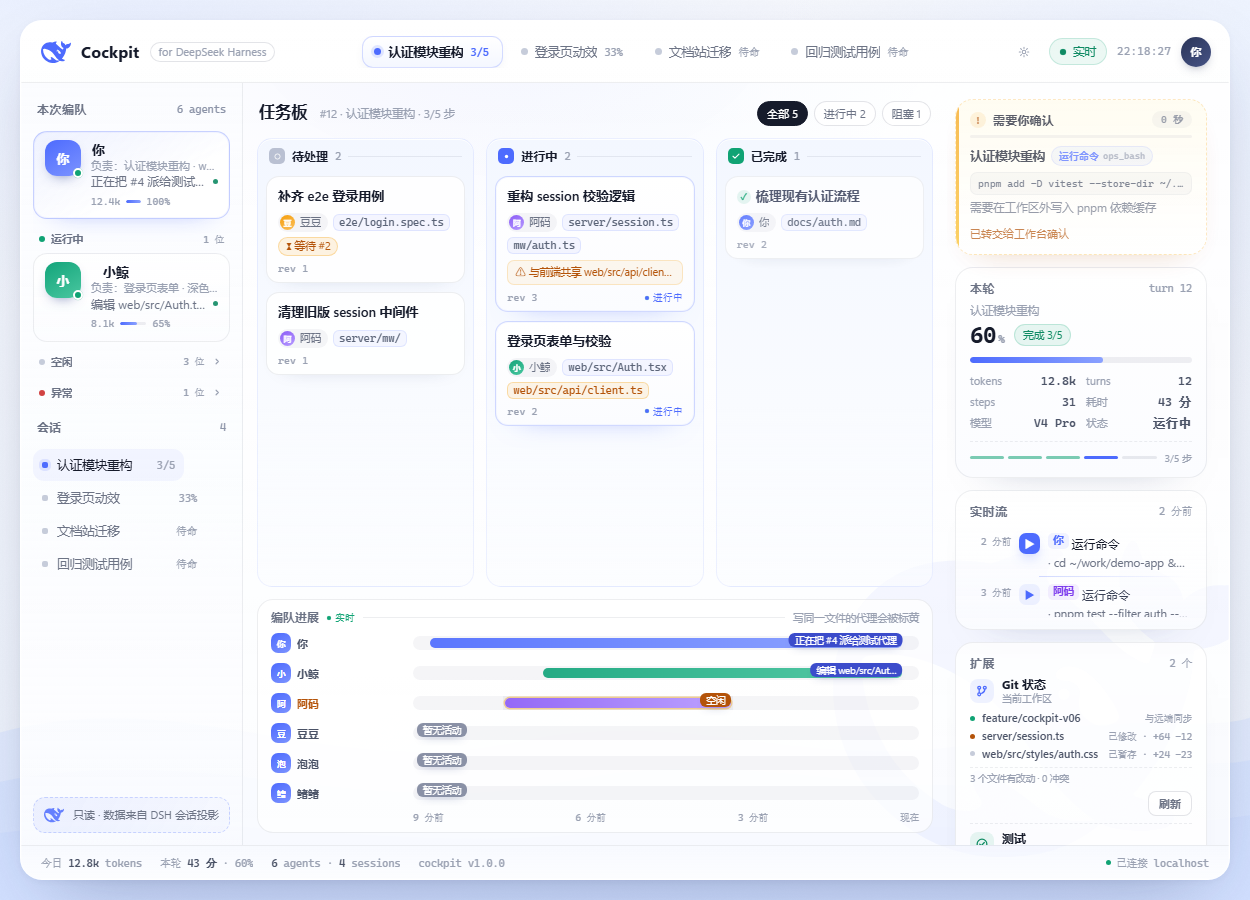The width and height of the screenshot is (1250, 900).
Task: Switch to the 登录页动效 top tab
Action: [x=572, y=52]
